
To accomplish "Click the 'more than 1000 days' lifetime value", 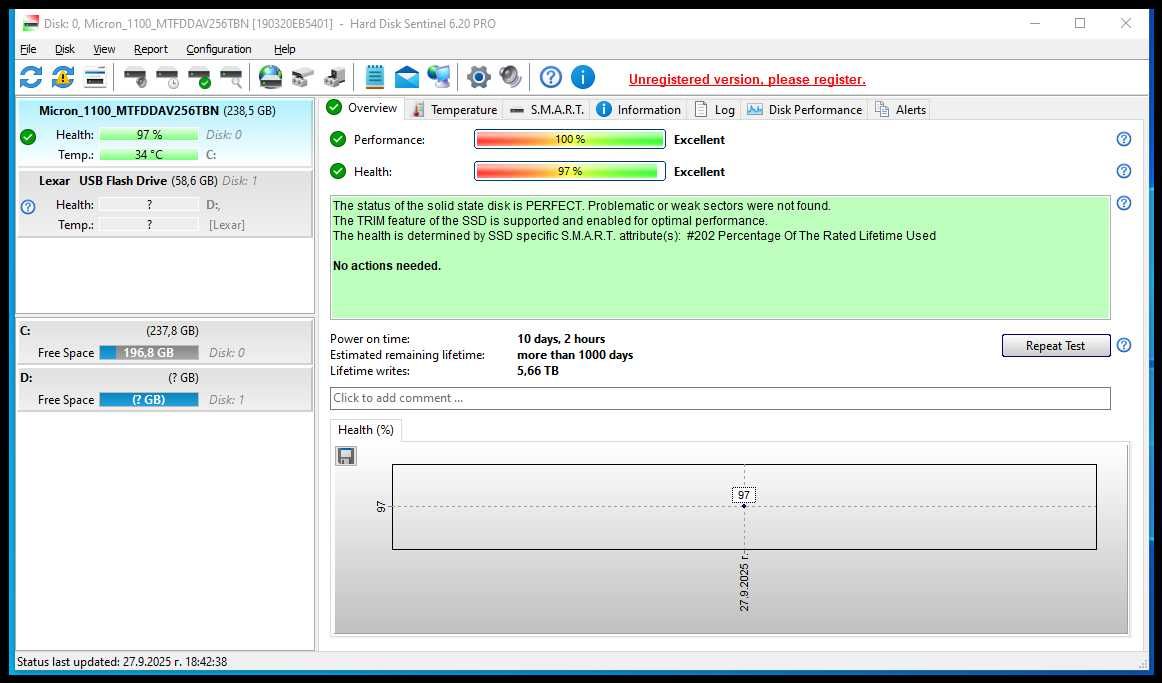I will 575,355.
